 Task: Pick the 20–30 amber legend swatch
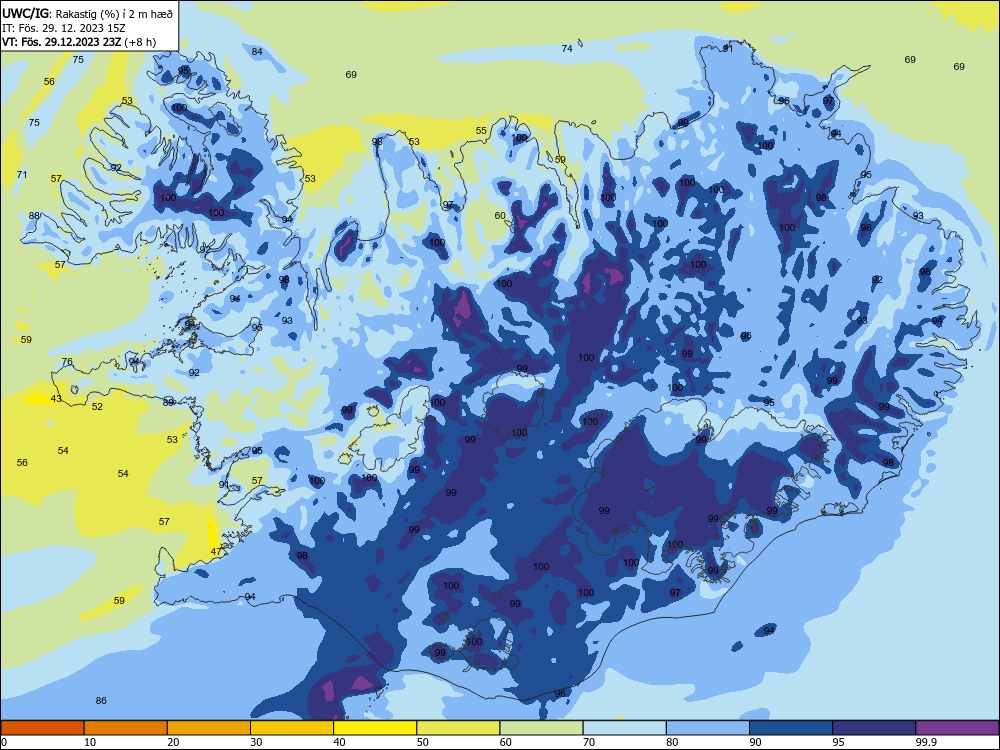click(x=209, y=728)
